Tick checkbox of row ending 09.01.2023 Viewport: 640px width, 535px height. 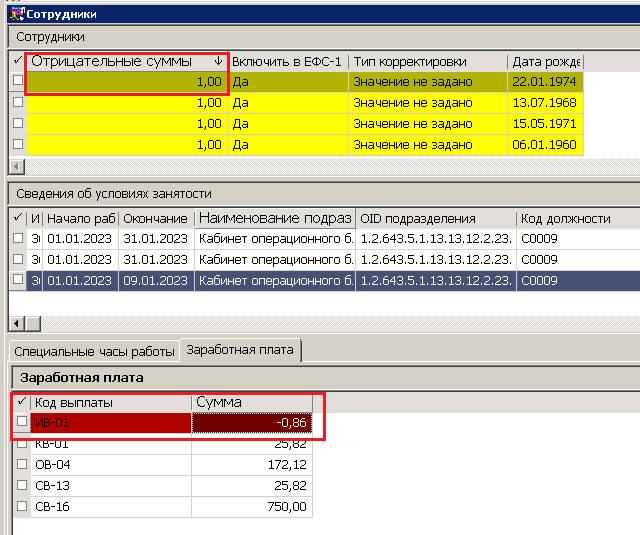click(x=18, y=280)
